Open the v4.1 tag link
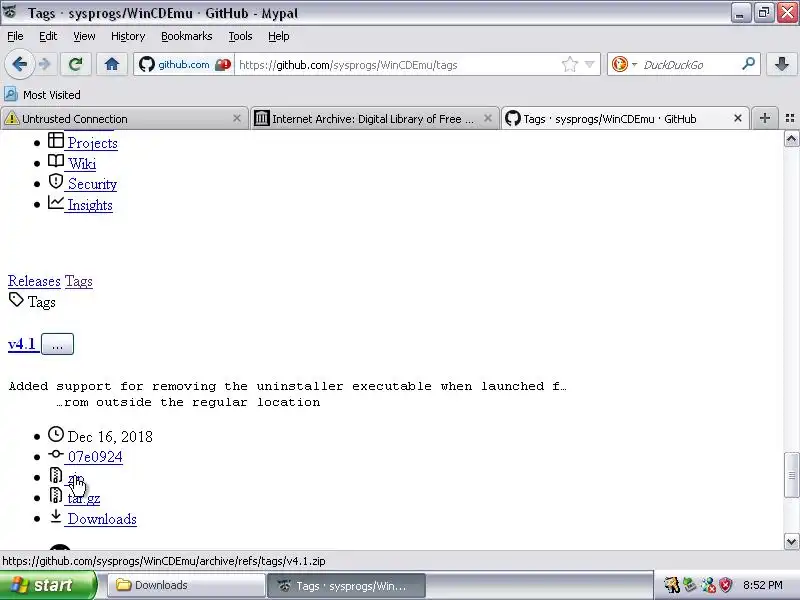 pyautogui.click(x=22, y=344)
